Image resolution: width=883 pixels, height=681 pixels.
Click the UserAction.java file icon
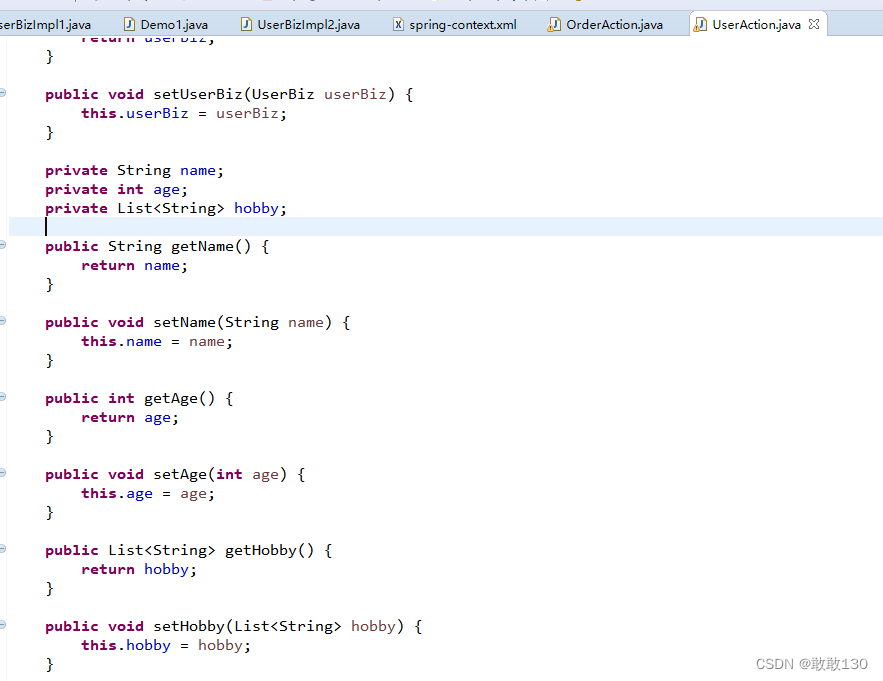700,24
